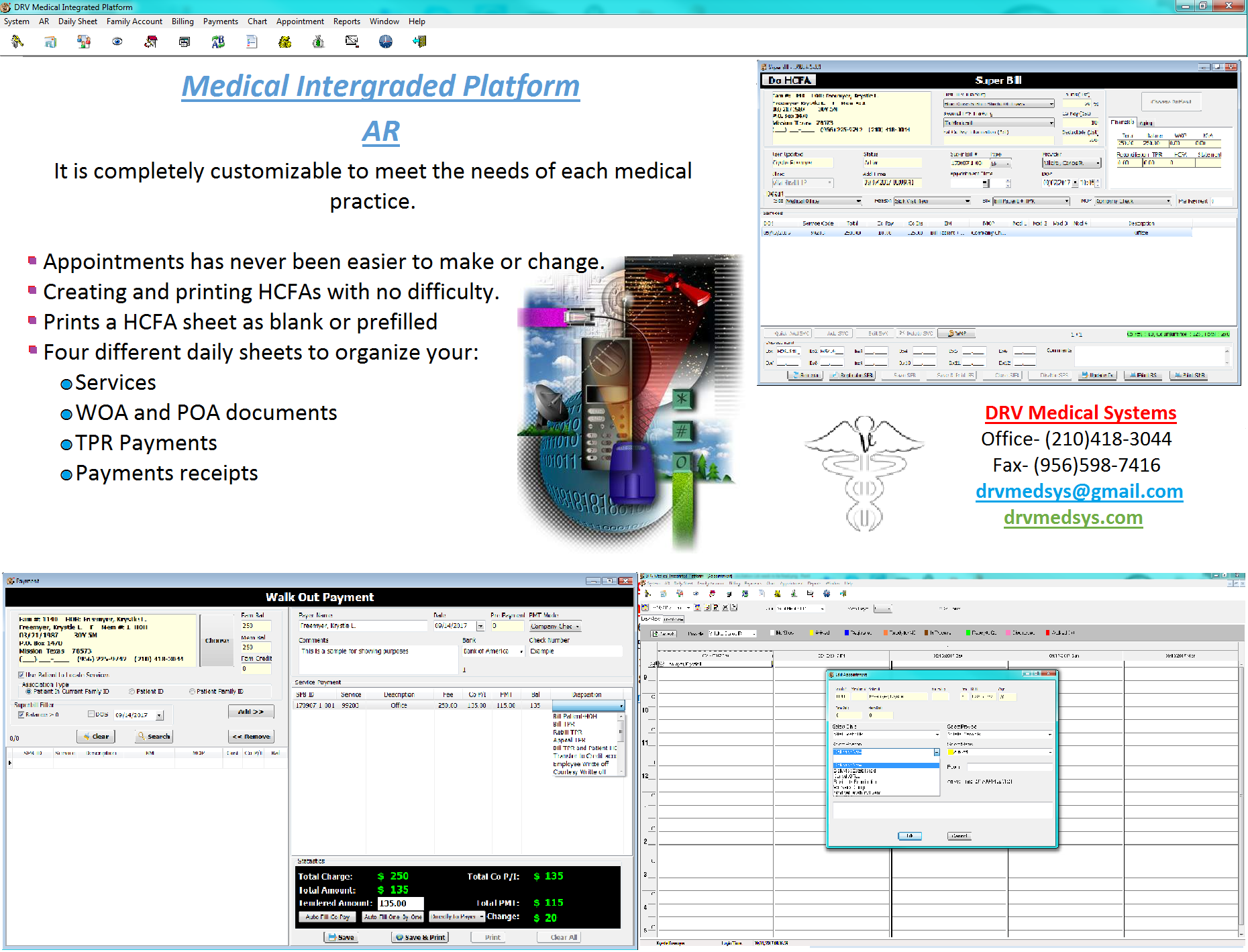Click the Do HCFA button
The width and height of the screenshot is (1248, 952).
(788, 81)
